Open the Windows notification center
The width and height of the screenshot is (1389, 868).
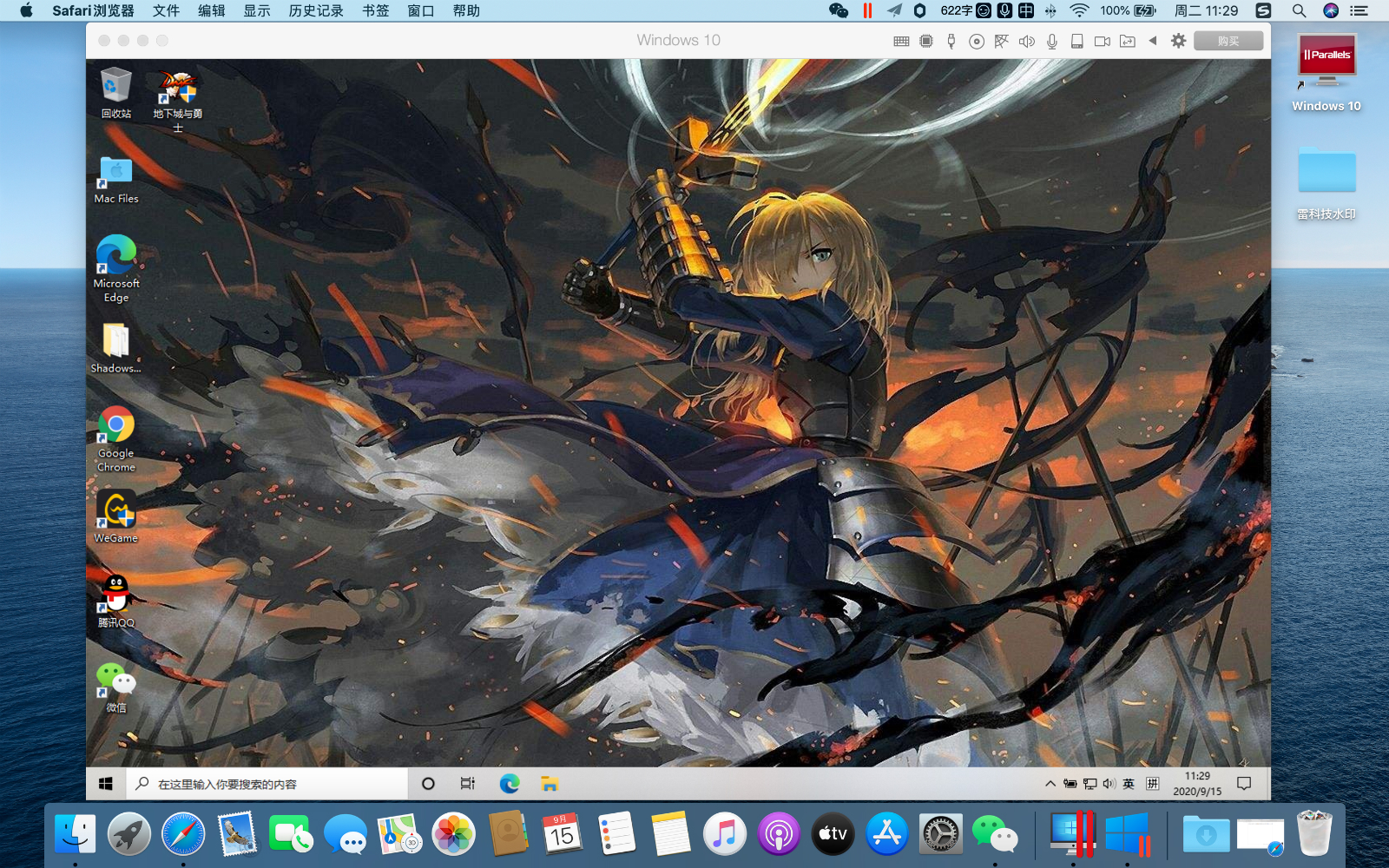[1244, 784]
